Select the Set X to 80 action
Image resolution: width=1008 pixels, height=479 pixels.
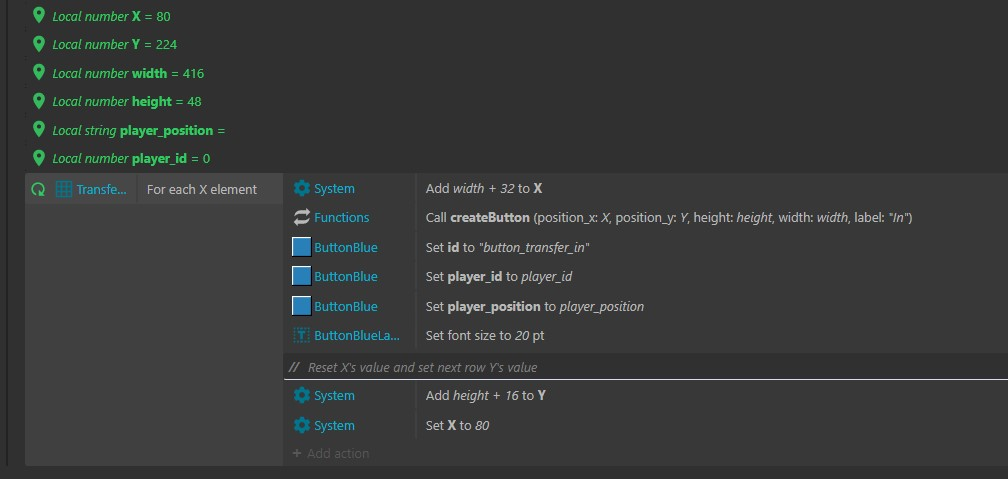[x=457, y=426]
